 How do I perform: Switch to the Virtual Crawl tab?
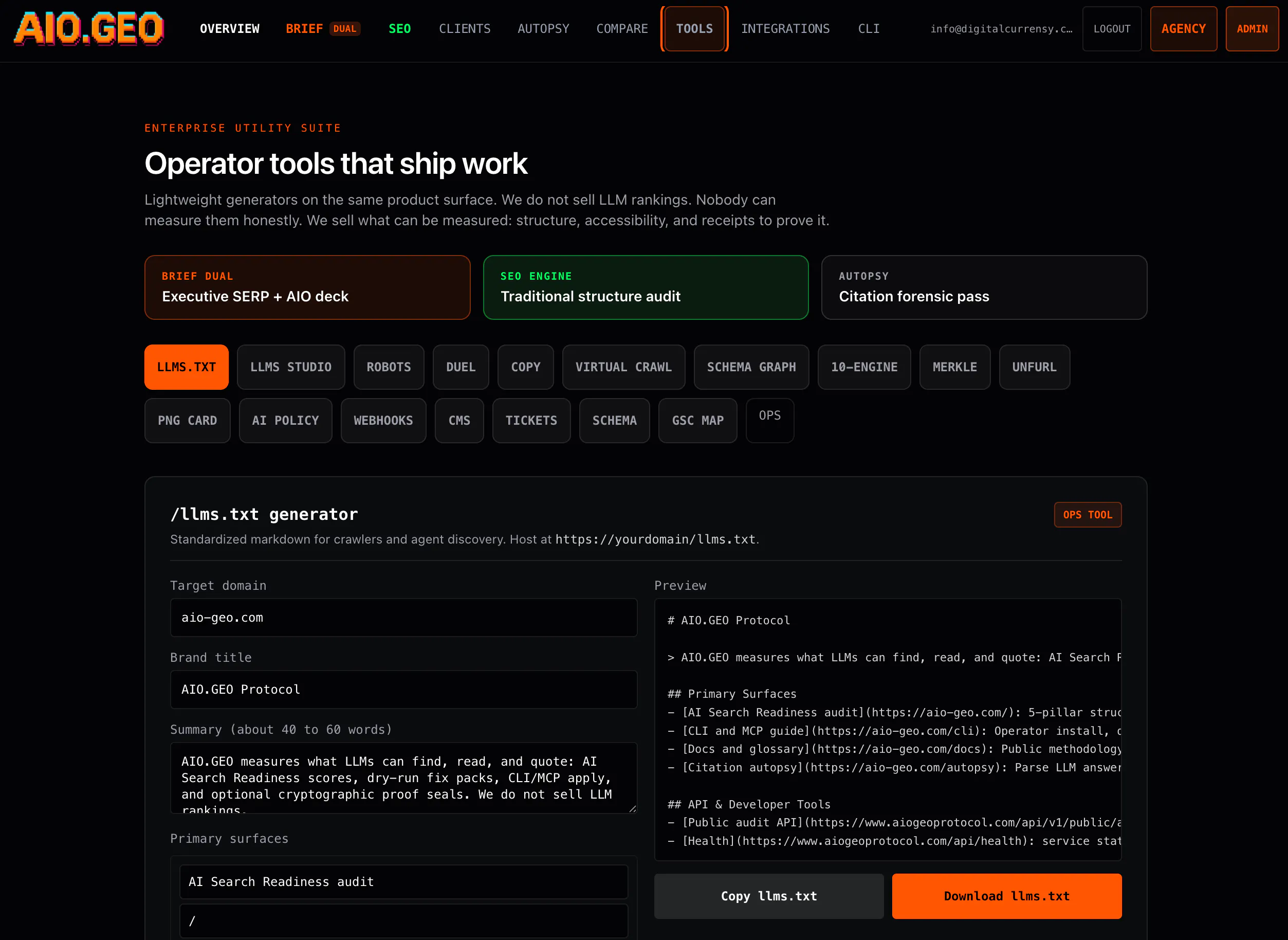pos(624,367)
